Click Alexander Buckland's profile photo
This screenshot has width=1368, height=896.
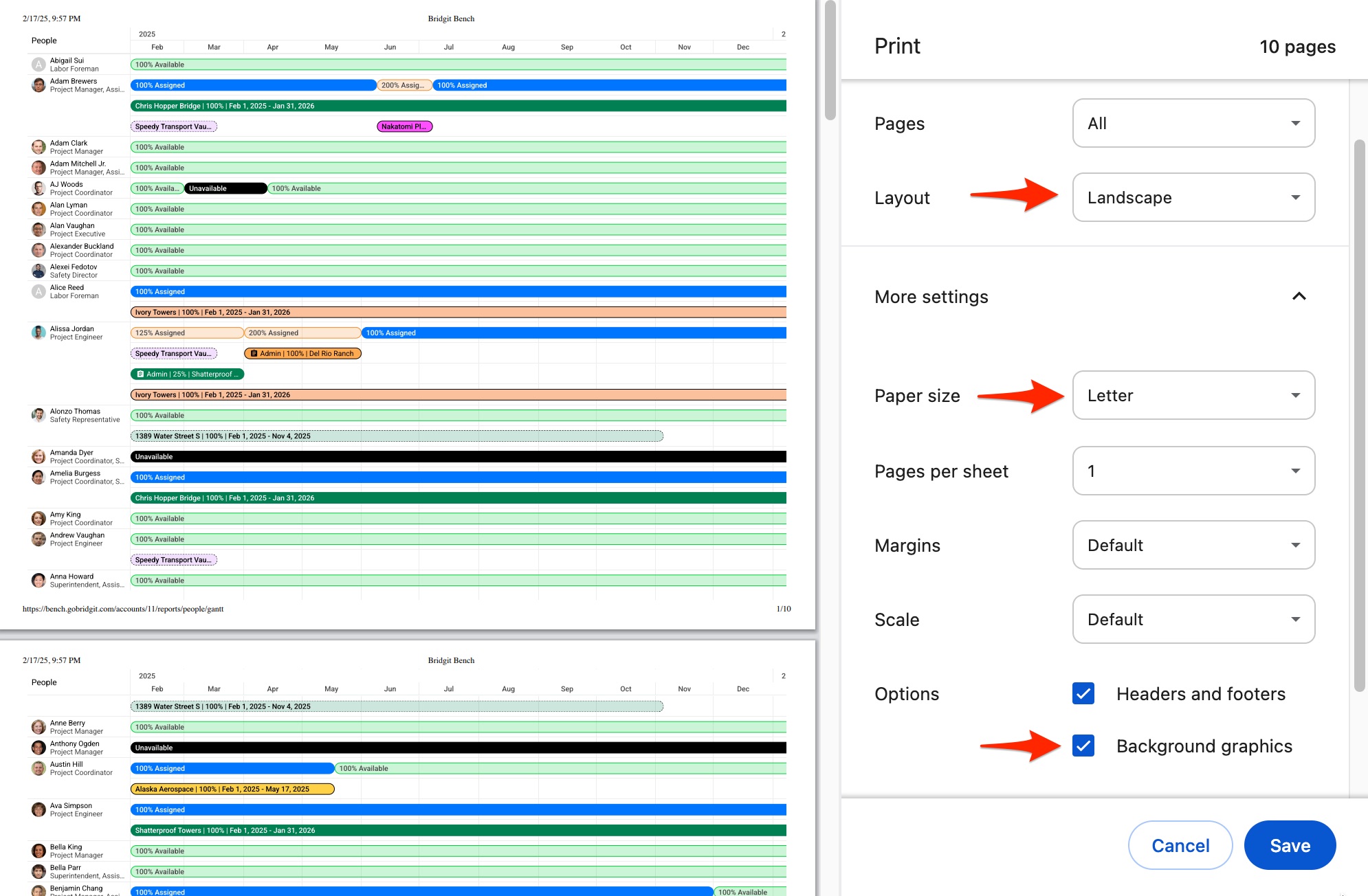(x=39, y=250)
